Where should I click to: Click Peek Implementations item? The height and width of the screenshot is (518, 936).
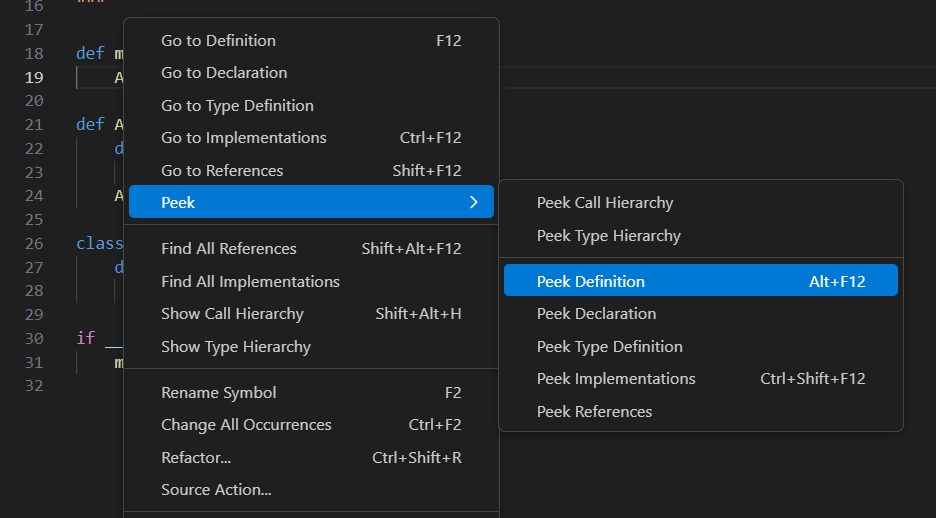(616, 379)
